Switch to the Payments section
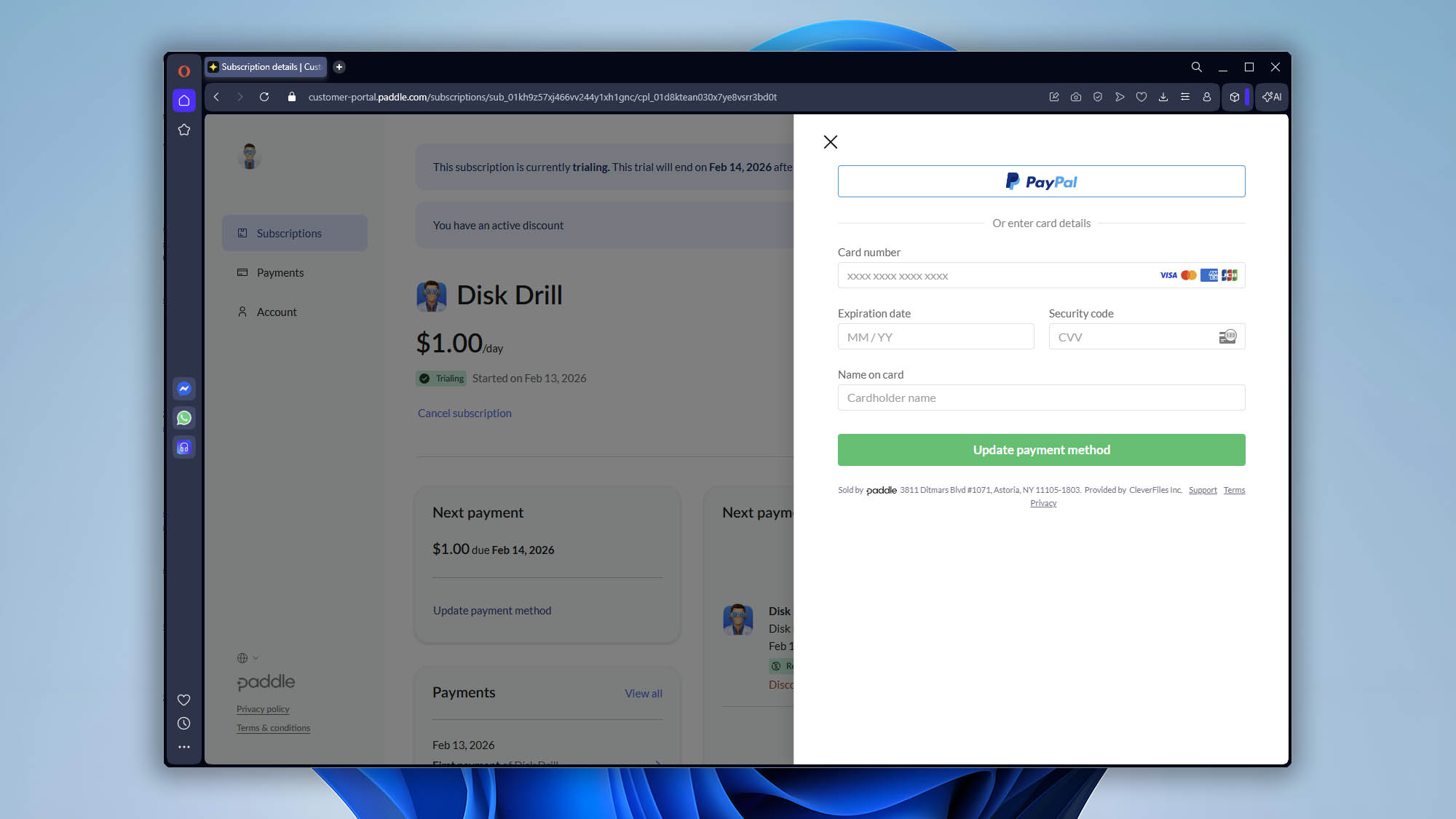 coord(280,272)
